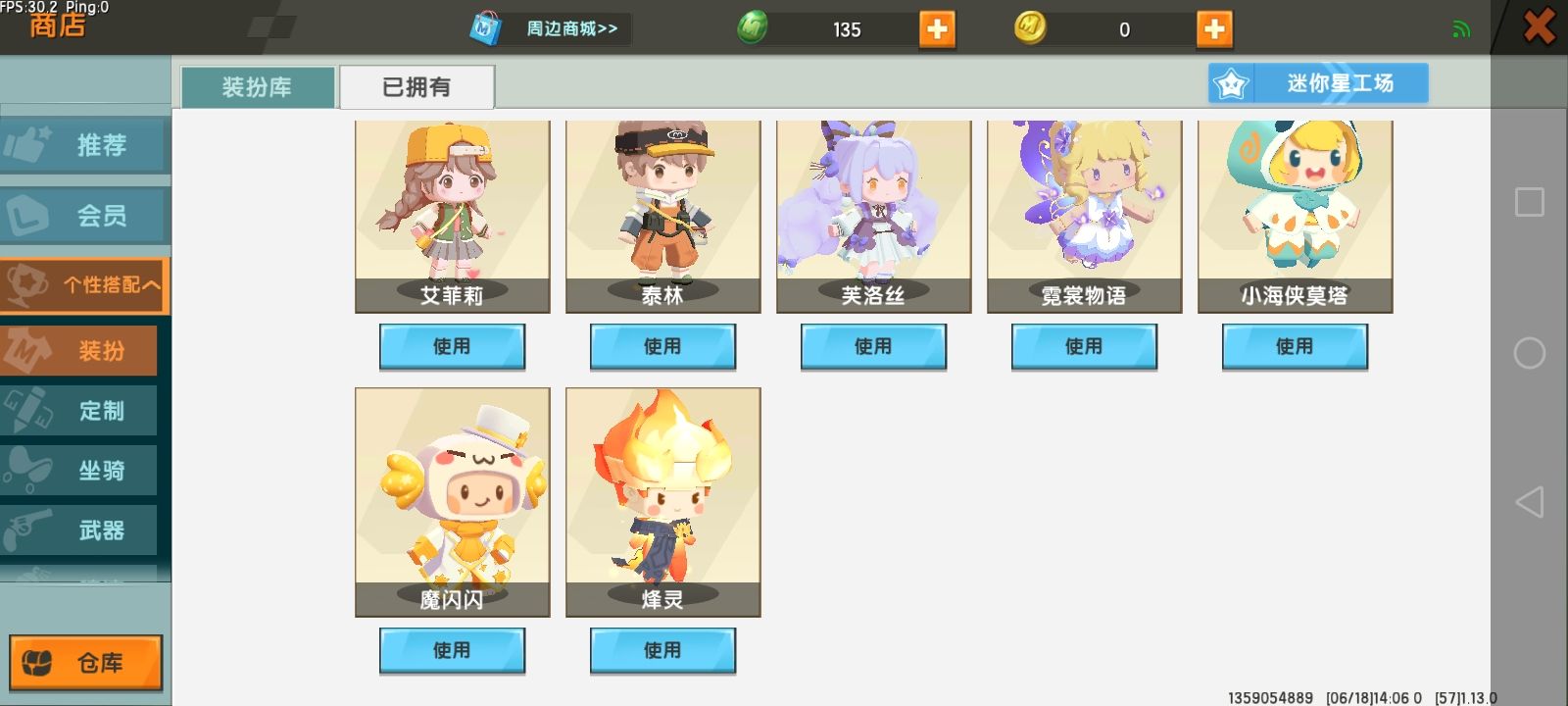Collapse the 个性搭配 category section

[x=84, y=285]
